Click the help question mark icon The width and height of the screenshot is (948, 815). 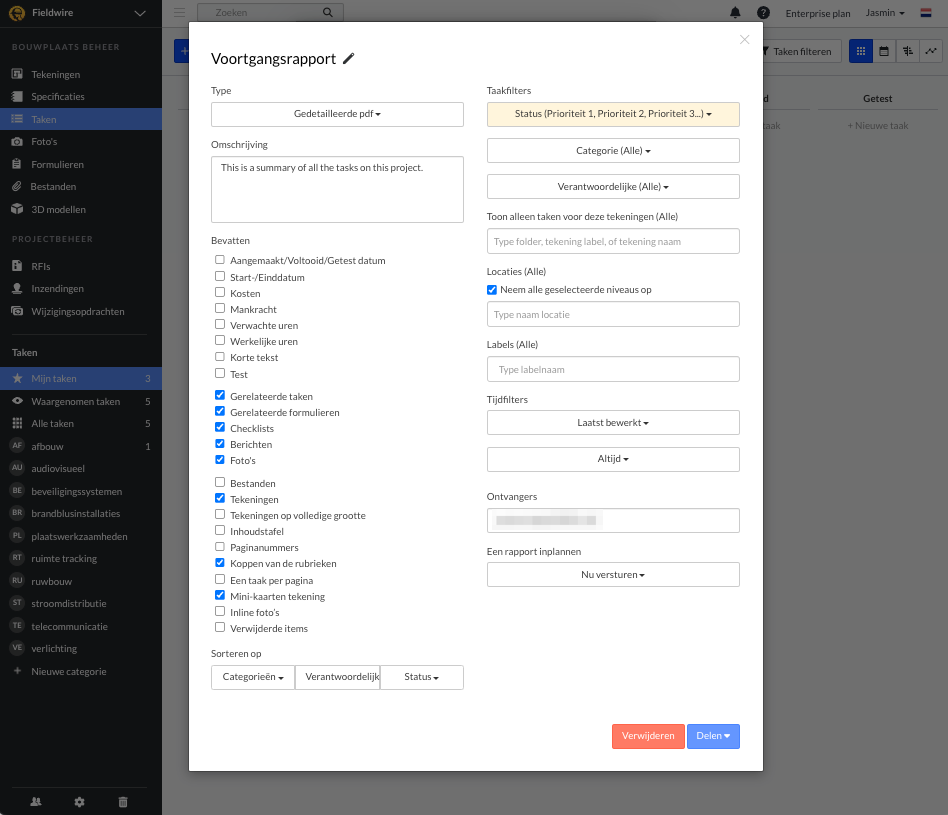click(x=764, y=13)
